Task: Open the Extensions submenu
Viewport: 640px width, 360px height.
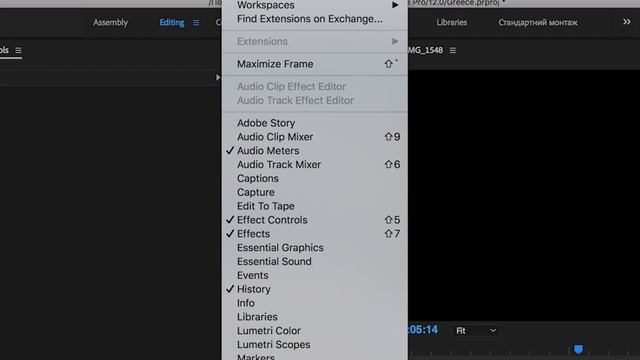Action: pos(315,42)
